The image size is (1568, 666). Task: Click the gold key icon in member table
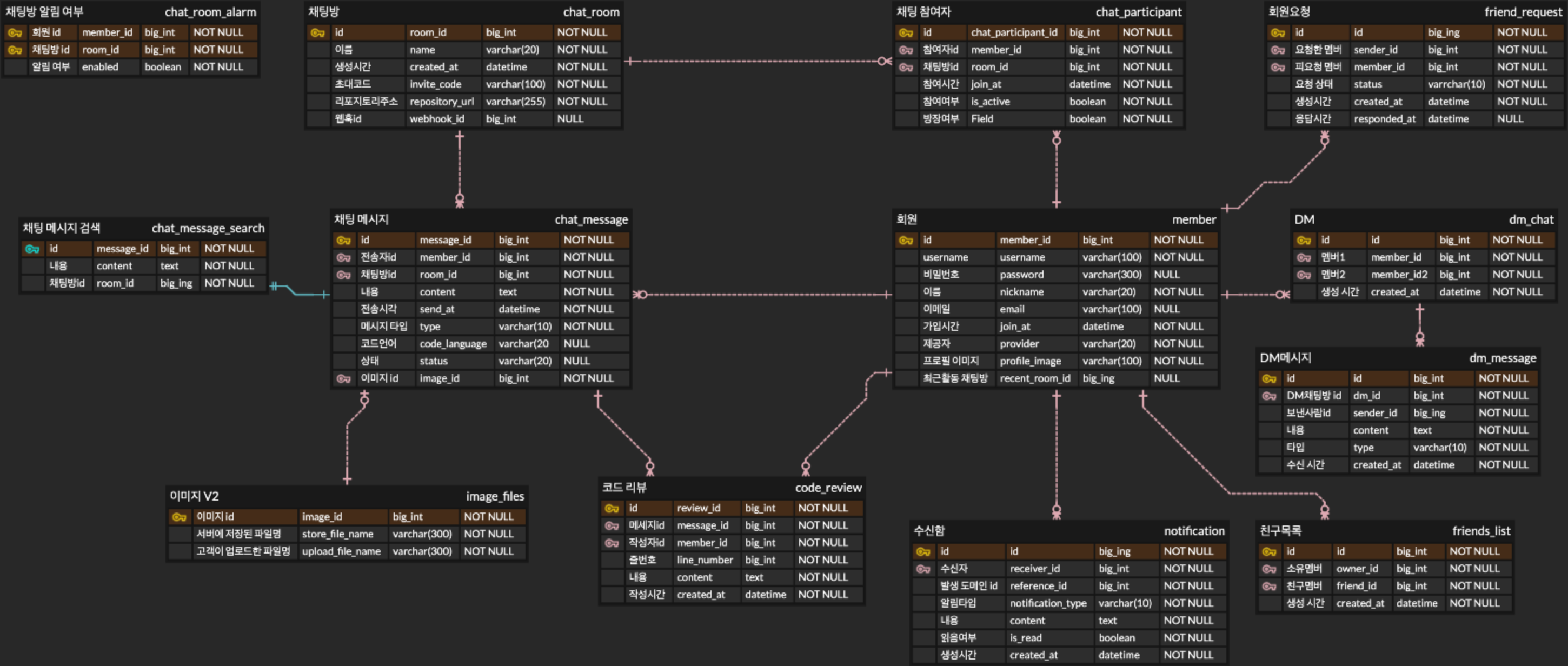click(905, 241)
